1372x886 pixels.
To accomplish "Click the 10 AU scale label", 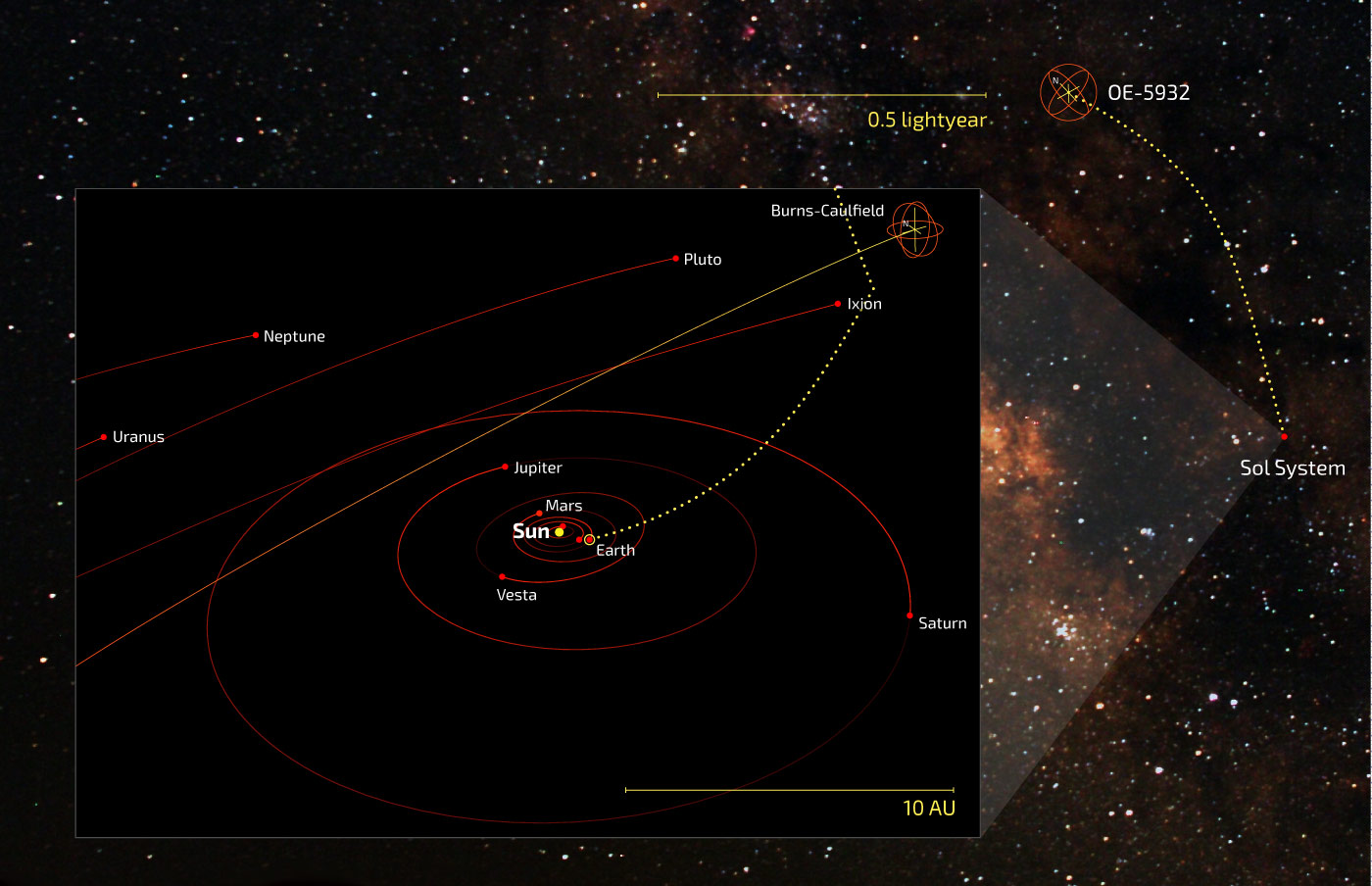I will (929, 808).
